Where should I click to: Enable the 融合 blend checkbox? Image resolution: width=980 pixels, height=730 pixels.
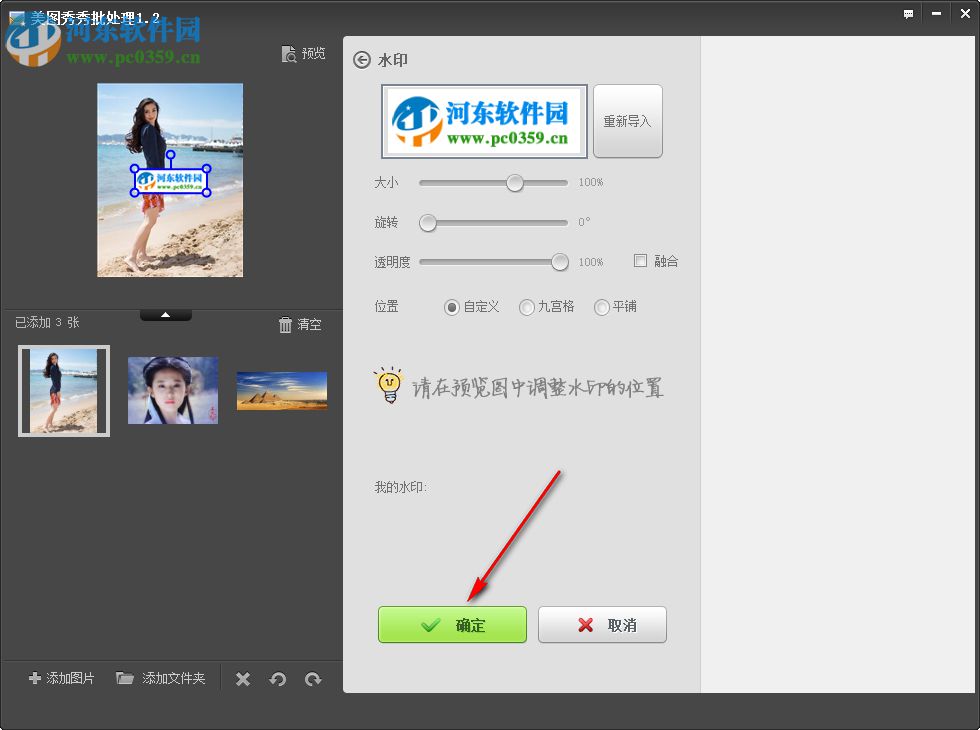coord(640,260)
